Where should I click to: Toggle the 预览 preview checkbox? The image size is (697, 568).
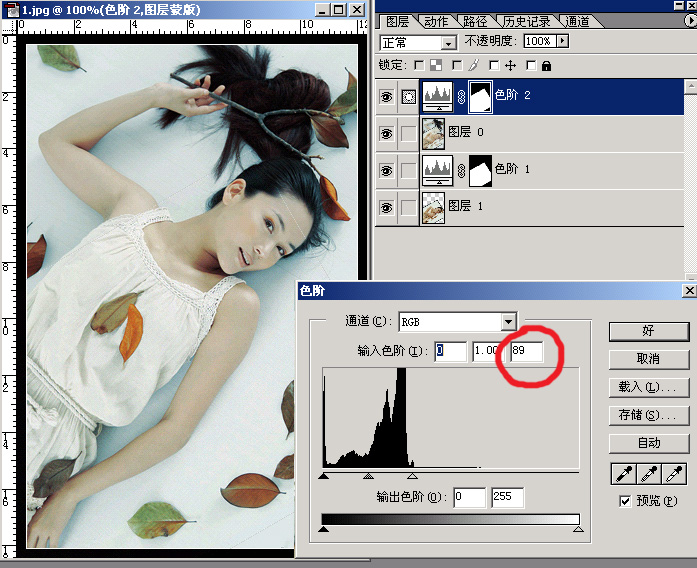(x=625, y=501)
